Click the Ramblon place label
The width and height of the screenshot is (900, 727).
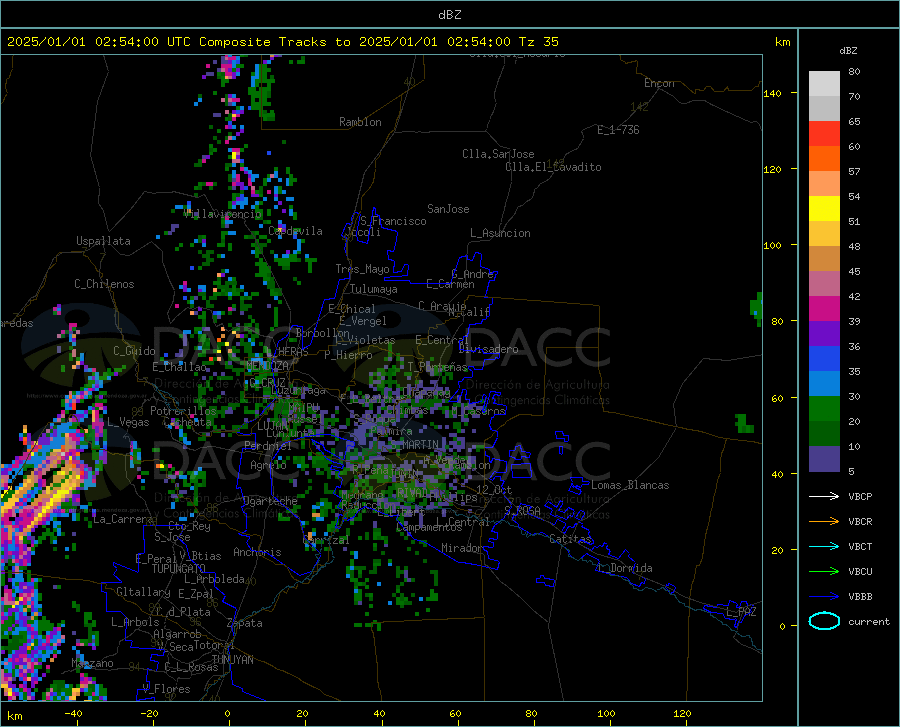[x=360, y=122]
